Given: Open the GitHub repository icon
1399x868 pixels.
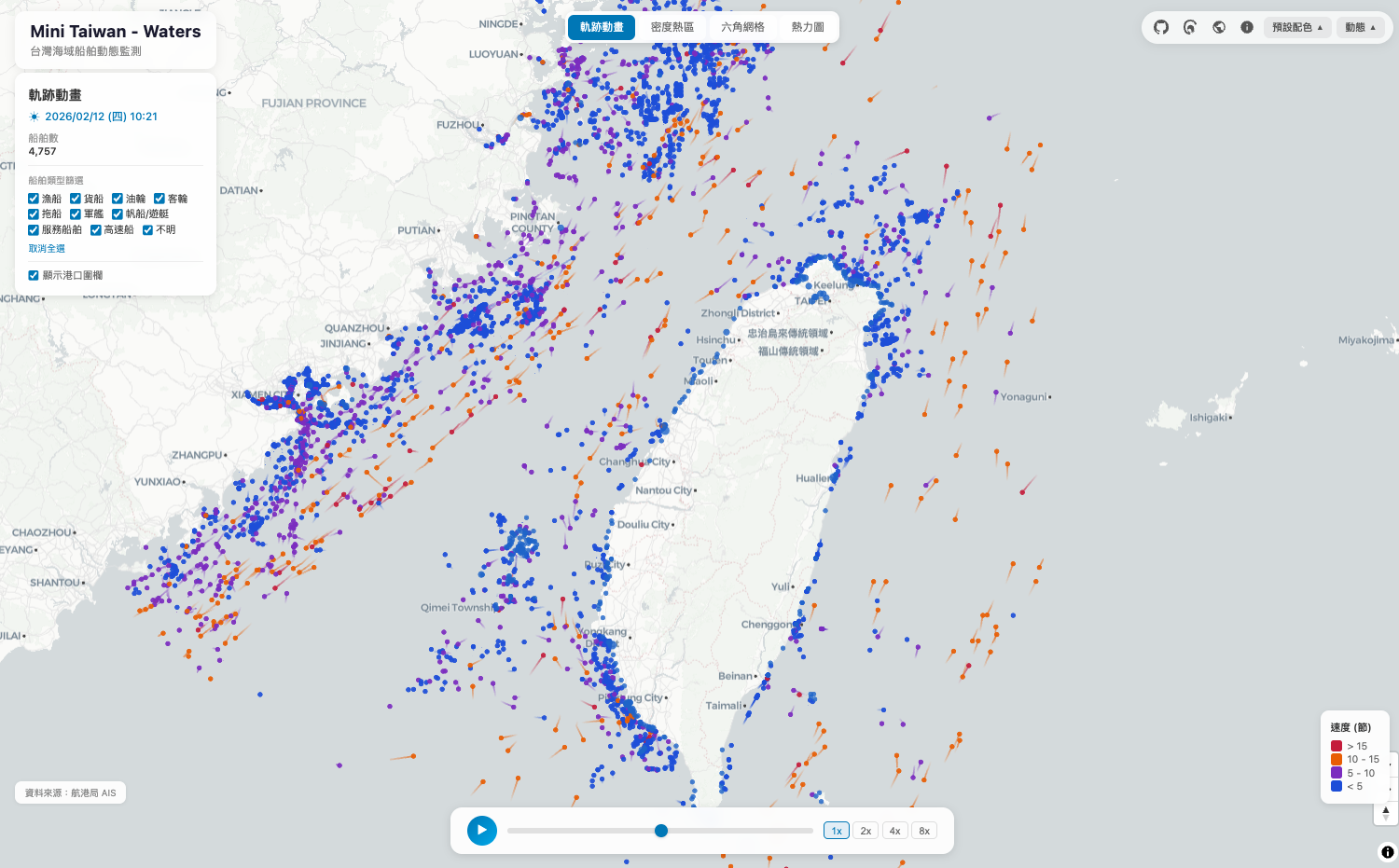Looking at the screenshot, I should 1161,27.
